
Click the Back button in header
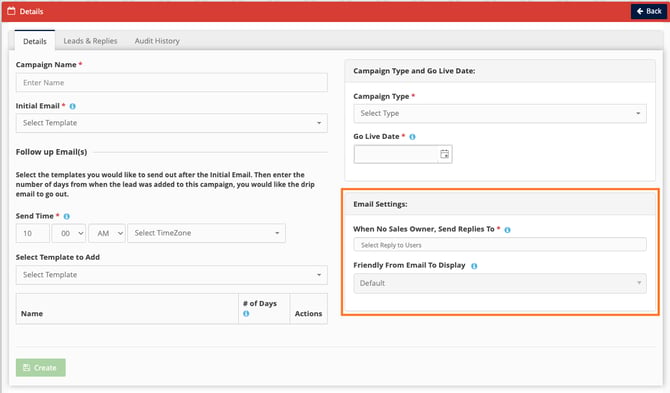(x=649, y=12)
